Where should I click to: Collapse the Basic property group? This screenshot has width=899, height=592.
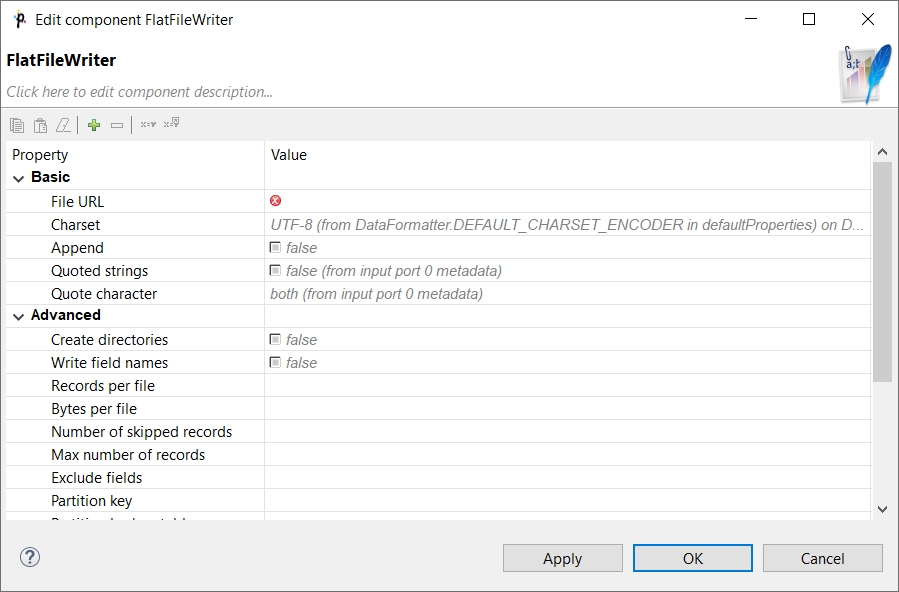(x=18, y=179)
